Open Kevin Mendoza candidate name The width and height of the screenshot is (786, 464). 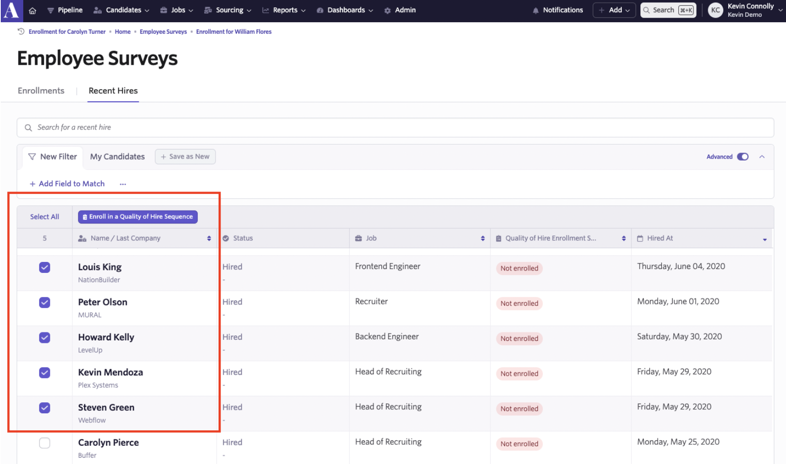110,372
